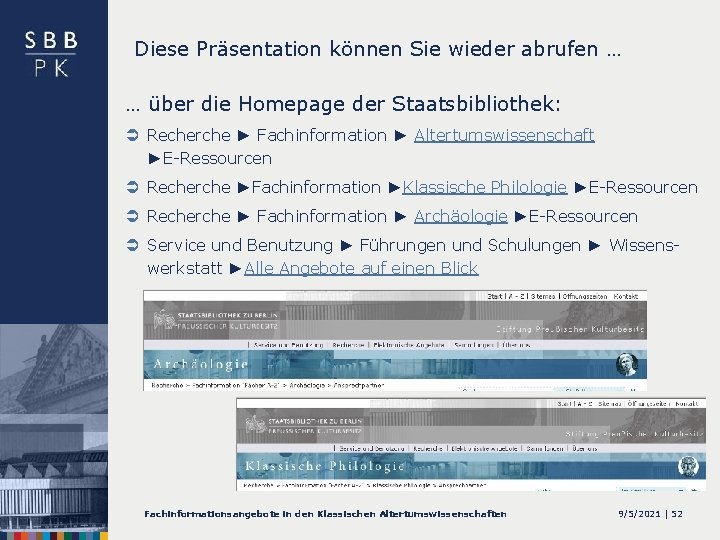This screenshot has width=720, height=540.
Task: Open Über uns in Klassische Philologie screenshot
Action: [585, 448]
